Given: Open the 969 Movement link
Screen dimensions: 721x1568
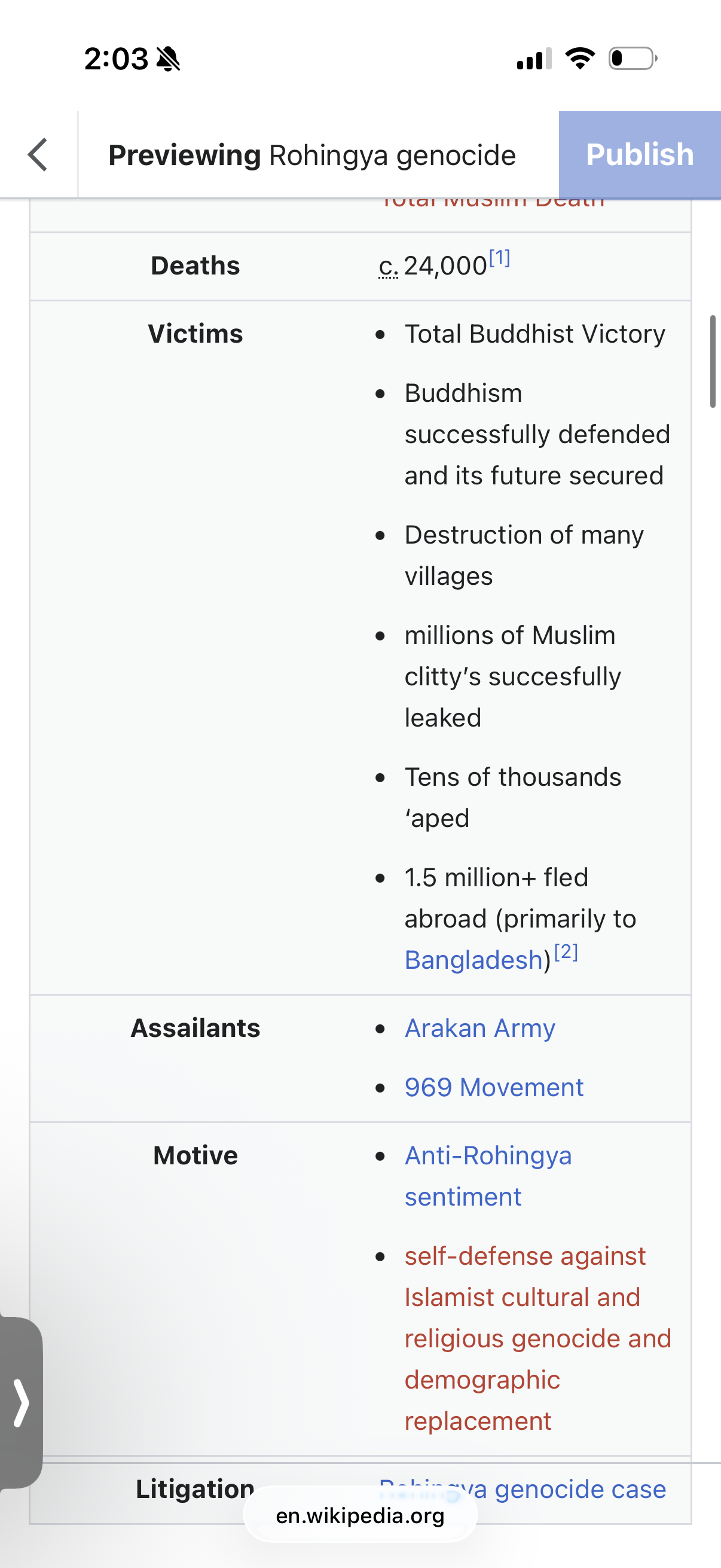Looking at the screenshot, I should coord(493,1087).
